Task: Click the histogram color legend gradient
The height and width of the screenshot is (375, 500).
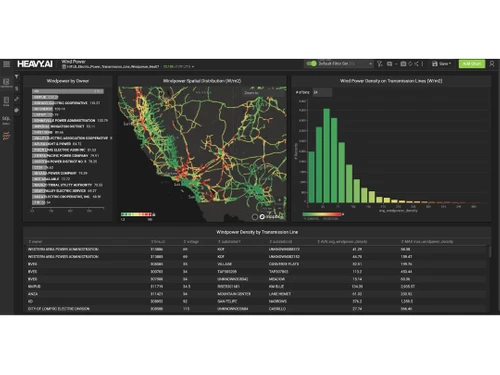Action: (x=322, y=214)
